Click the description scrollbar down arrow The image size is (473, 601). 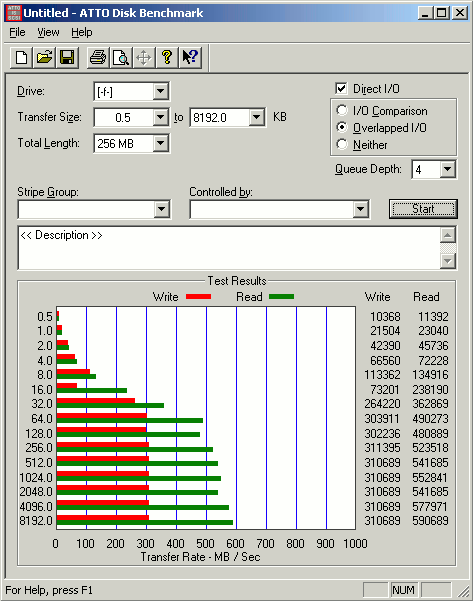coord(448,261)
